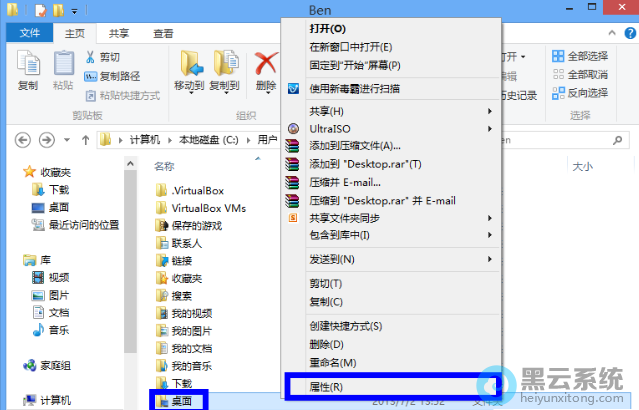Open the recent locations dropdown arrow

67,140
